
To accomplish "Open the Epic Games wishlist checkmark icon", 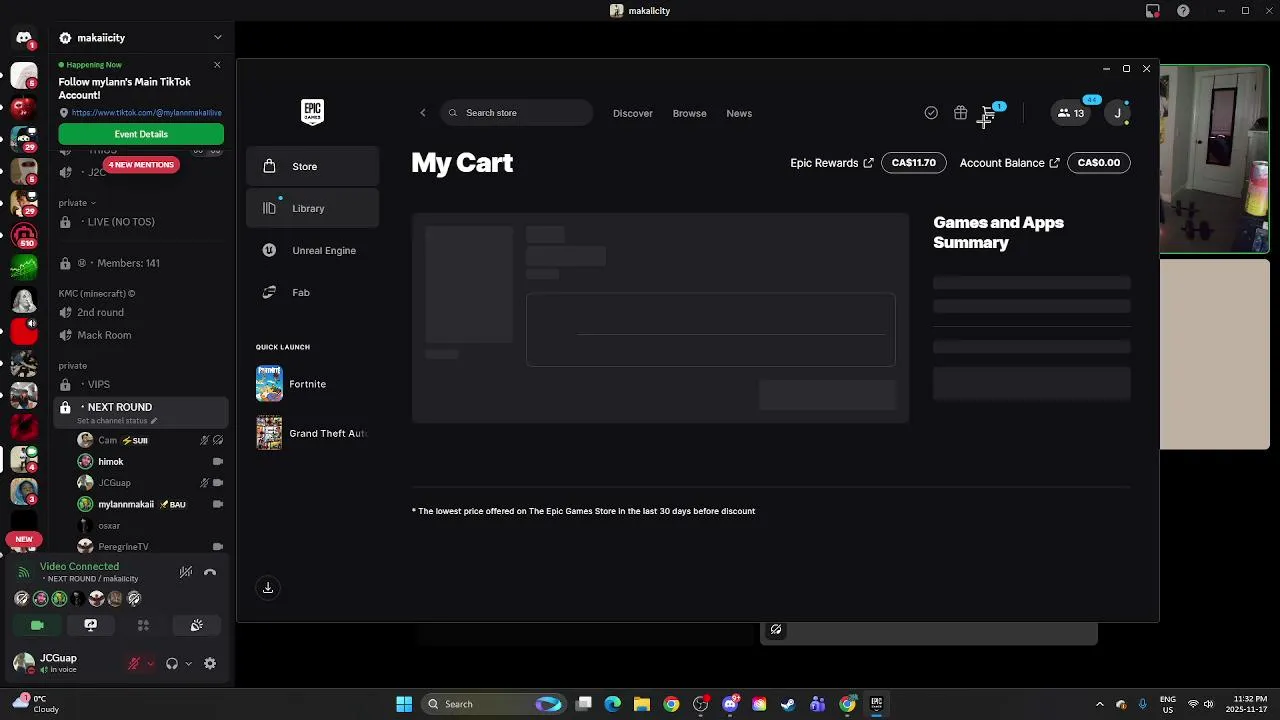I will point(931,113).
